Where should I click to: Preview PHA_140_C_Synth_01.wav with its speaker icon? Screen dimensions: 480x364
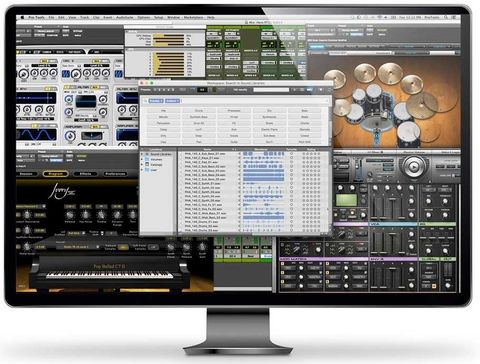click(239, 184)
